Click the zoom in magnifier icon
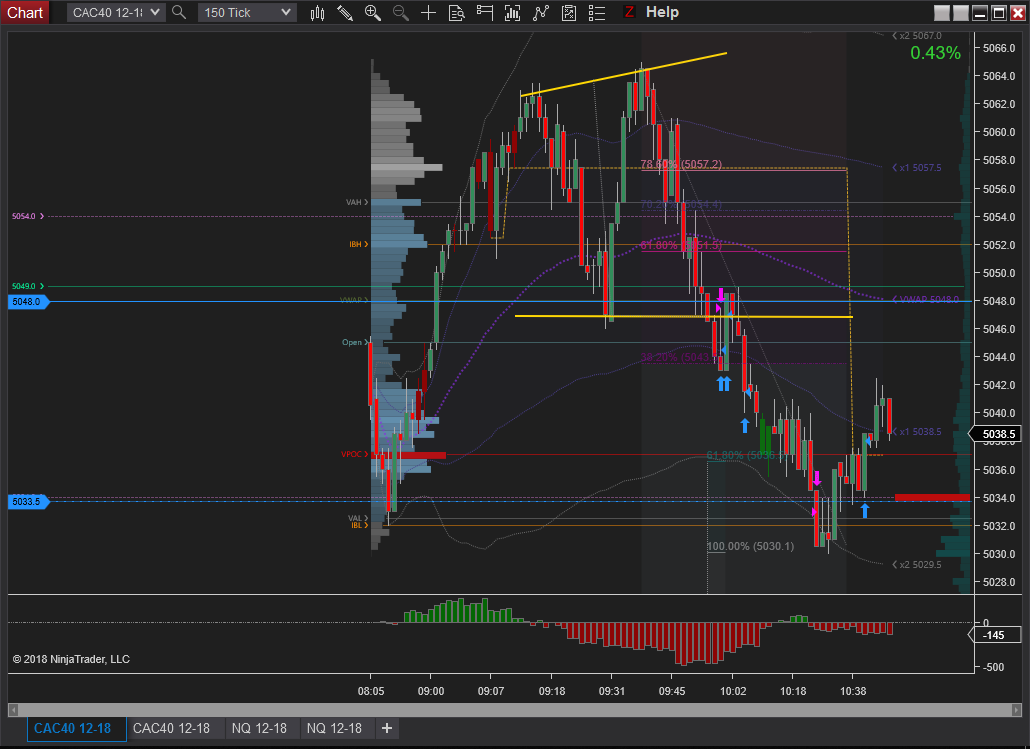The width and height of the screenshot is (1030, 749). pos(372,12)
